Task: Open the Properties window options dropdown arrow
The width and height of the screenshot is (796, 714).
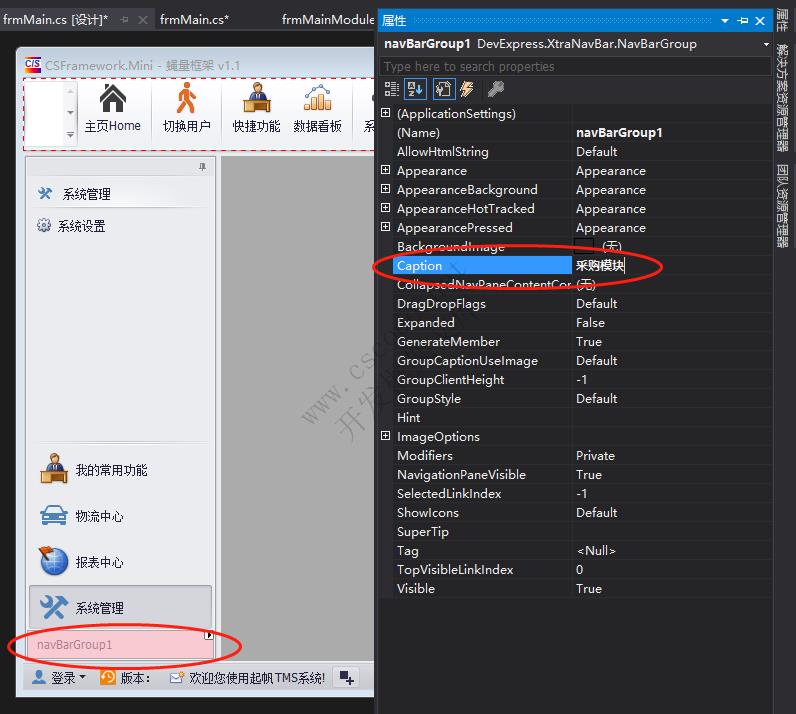Action: click(725, 21)
